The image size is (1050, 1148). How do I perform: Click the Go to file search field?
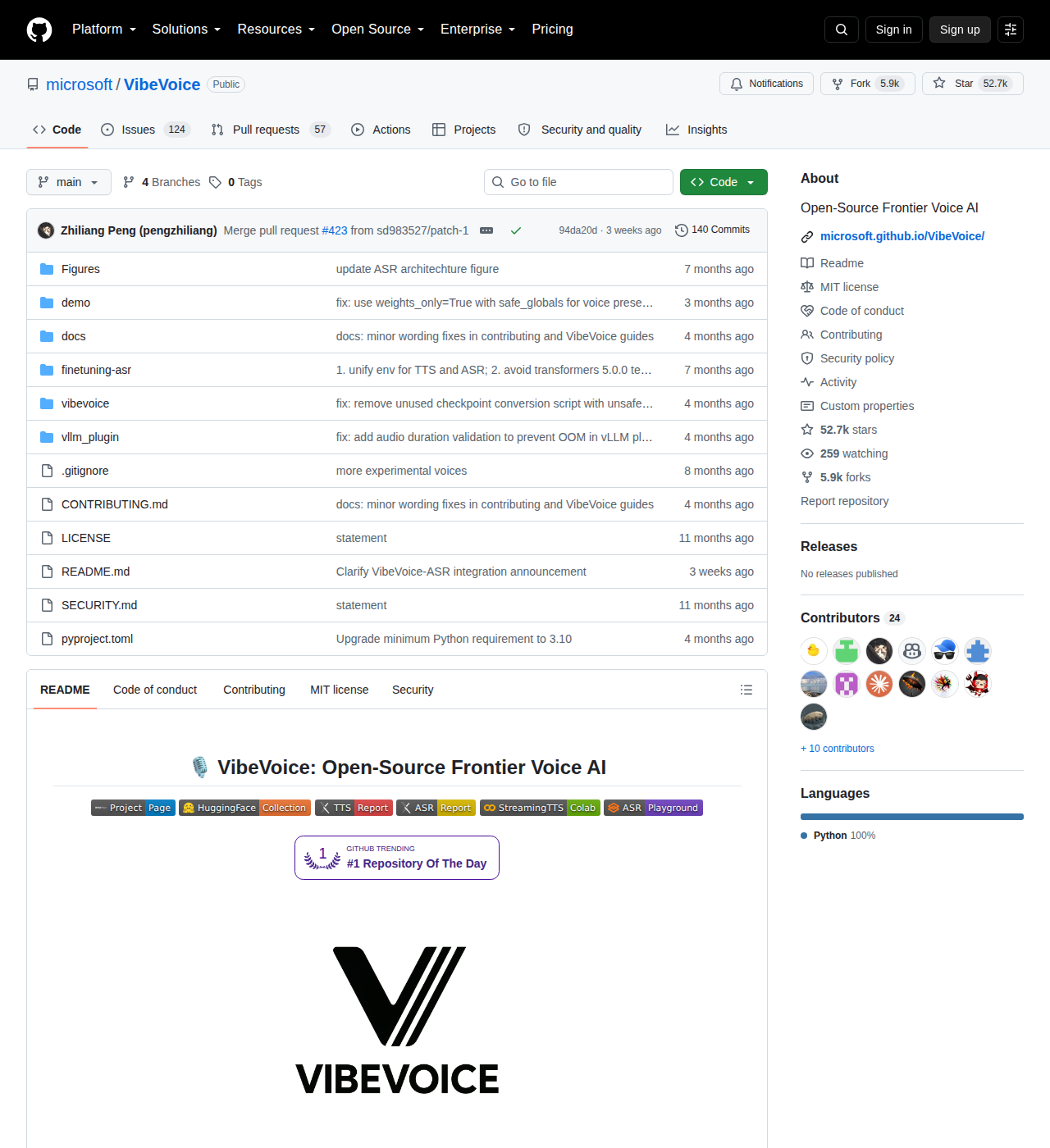[x=578, y=182]
